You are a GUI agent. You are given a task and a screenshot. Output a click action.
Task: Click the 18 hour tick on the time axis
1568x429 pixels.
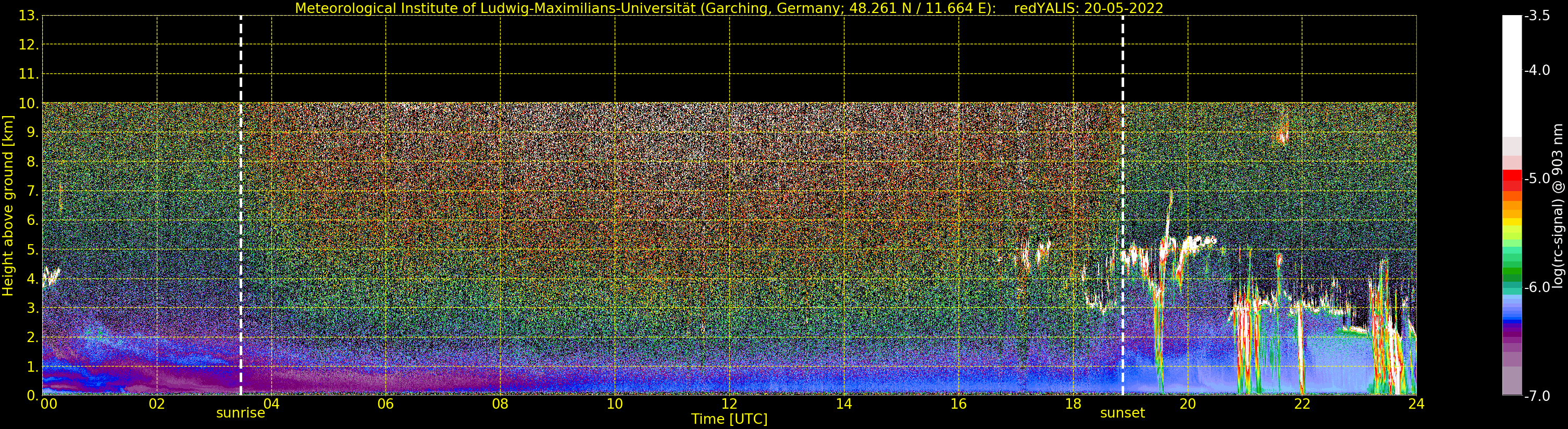1073,404
